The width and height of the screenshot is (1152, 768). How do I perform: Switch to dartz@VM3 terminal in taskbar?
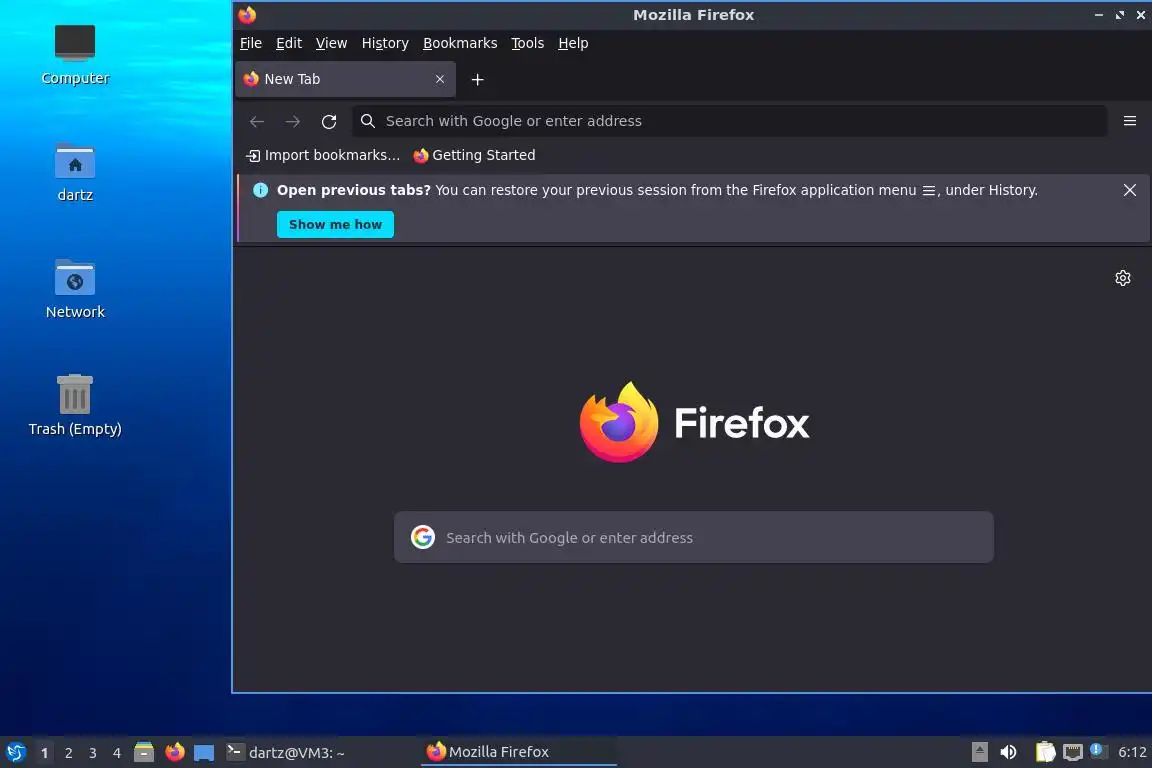(x=285, y=753)
